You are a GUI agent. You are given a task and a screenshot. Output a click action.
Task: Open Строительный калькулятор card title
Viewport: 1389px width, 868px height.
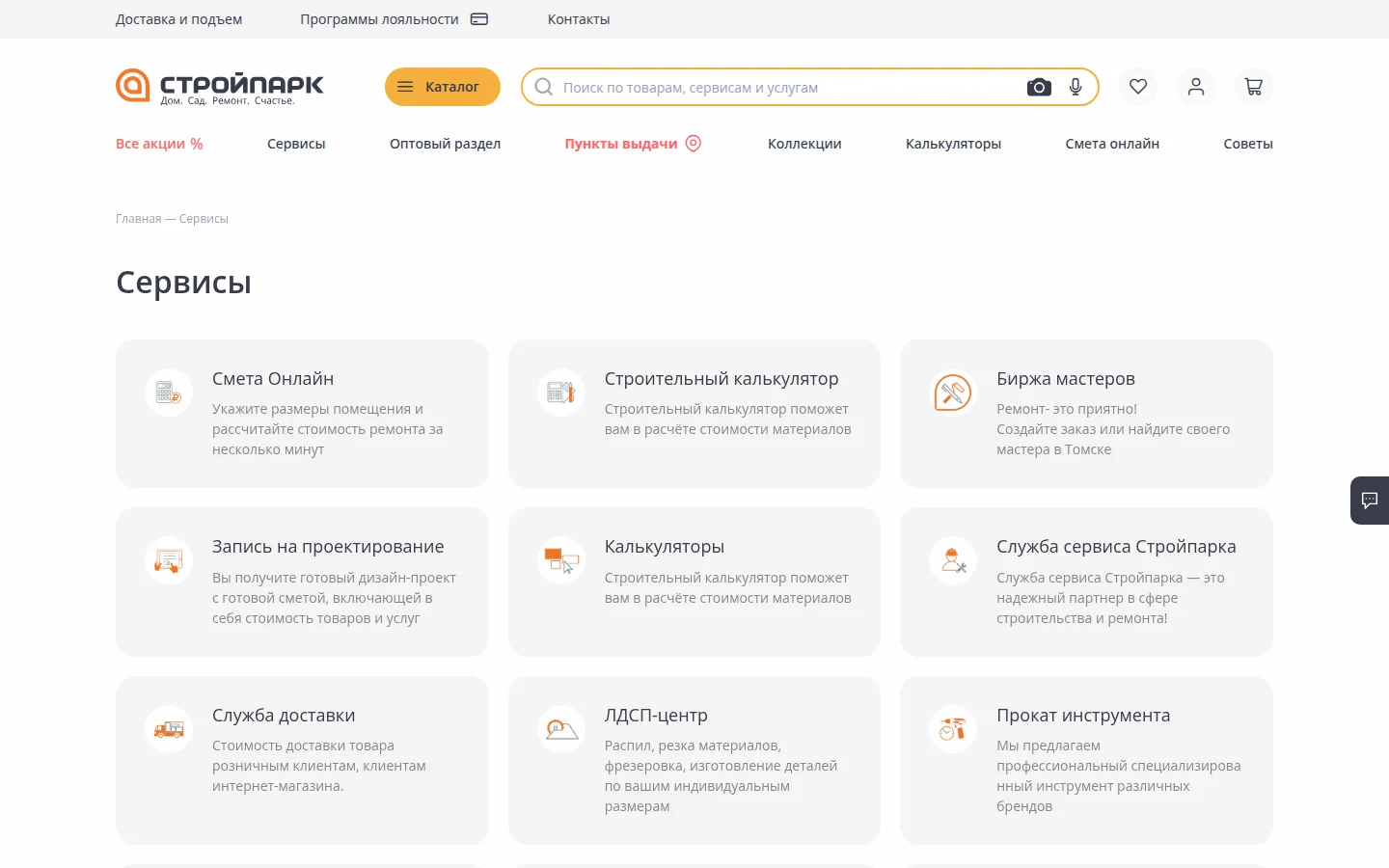[722, 379]
